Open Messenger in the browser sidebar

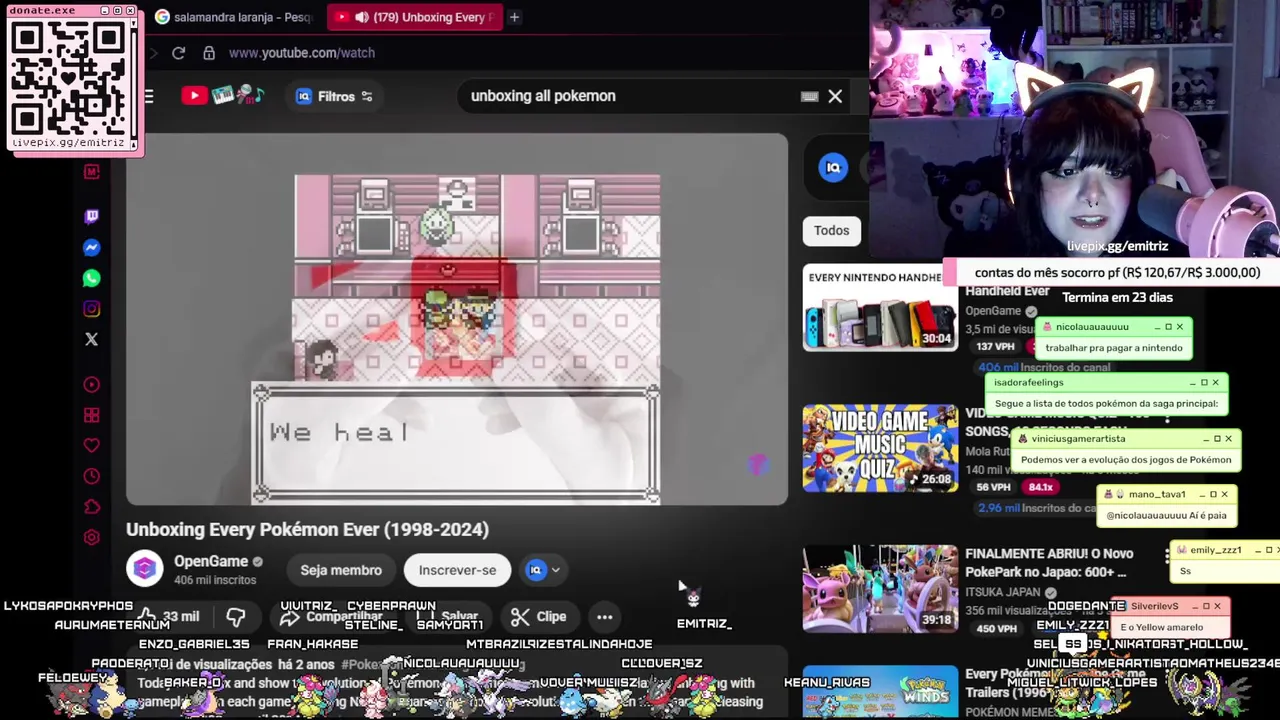point(92,248)
